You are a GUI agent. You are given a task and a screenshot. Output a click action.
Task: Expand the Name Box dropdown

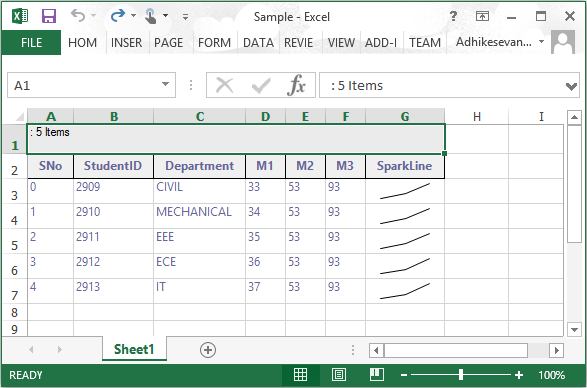pos(165,85)
